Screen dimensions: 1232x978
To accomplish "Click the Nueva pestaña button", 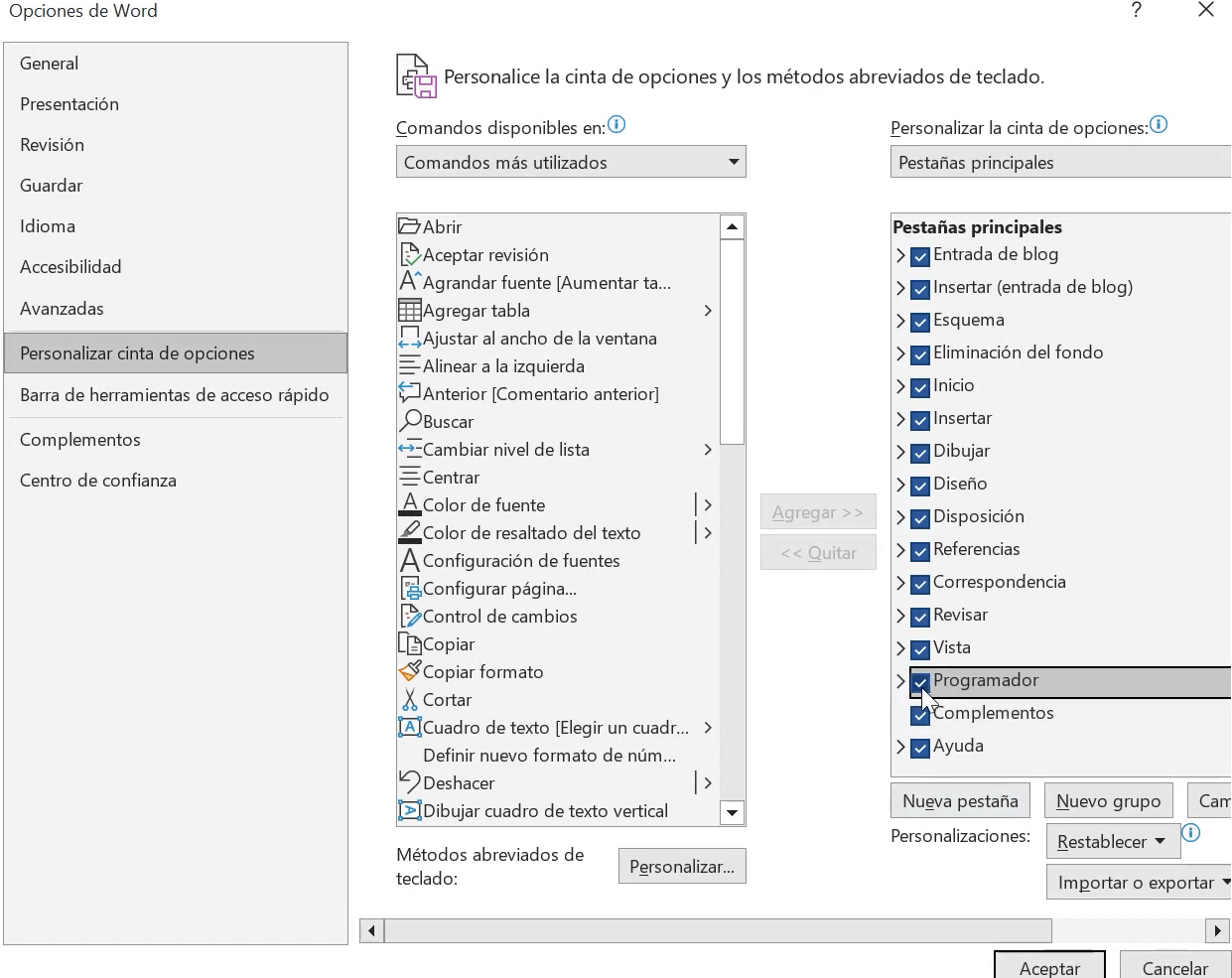I will coord(960,801).
